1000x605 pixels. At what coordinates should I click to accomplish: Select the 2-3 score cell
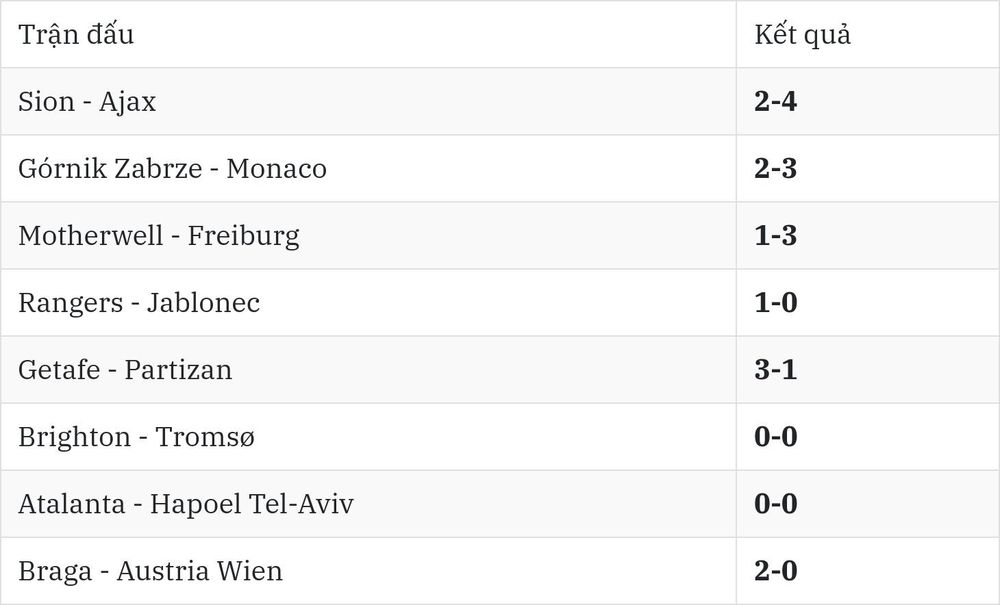[867, 169]
